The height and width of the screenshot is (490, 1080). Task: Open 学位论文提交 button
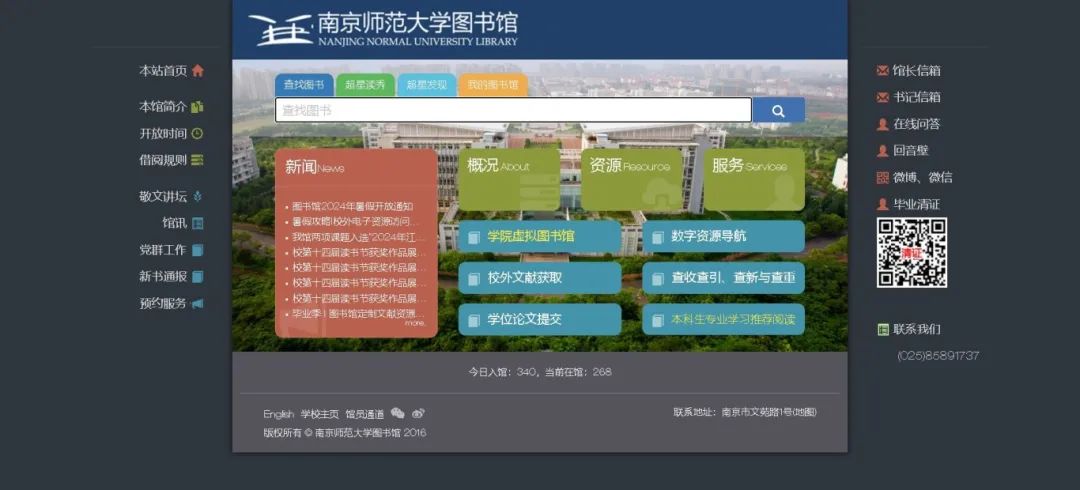[540, 320]
